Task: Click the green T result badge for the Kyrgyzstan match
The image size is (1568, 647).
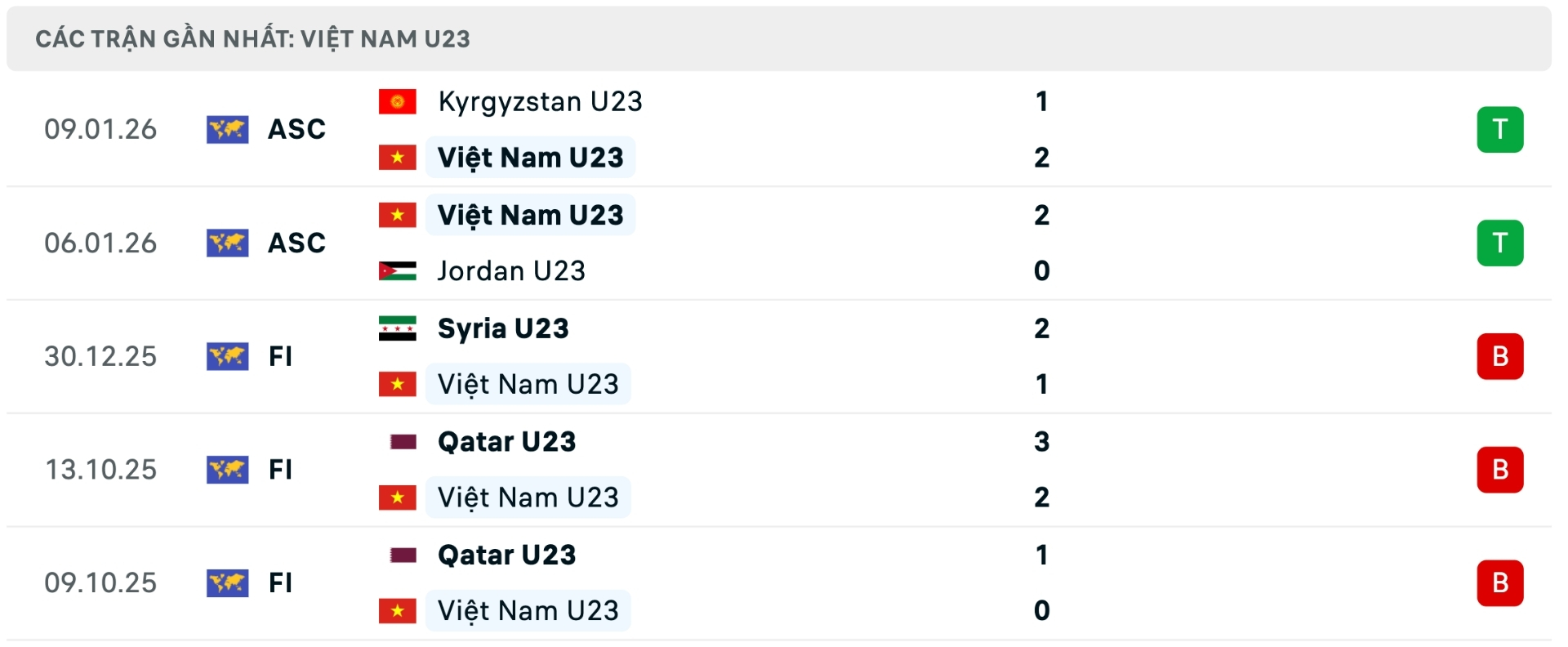Action: coord(1501,128)
